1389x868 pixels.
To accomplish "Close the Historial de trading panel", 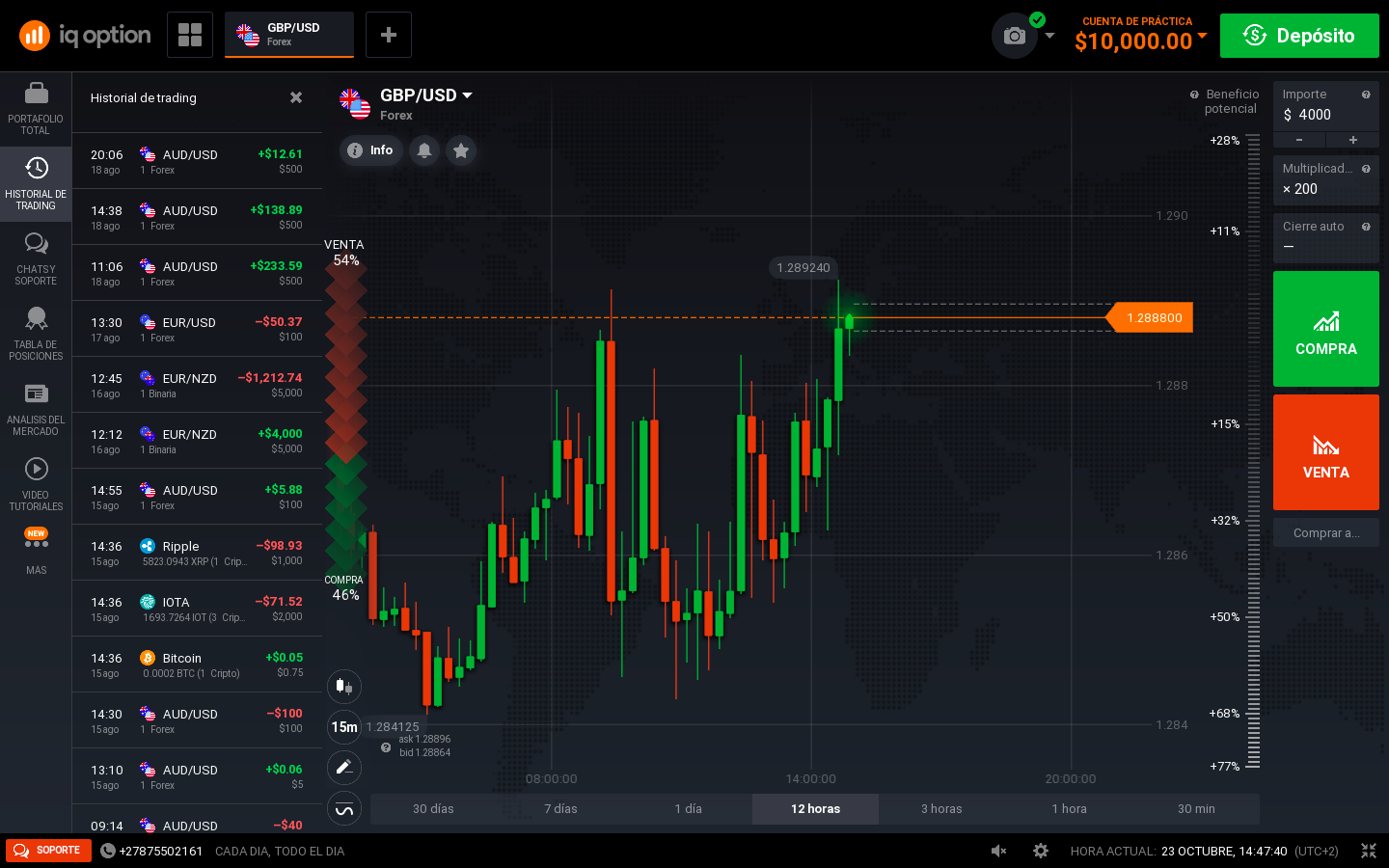I will tap(296, 97).
